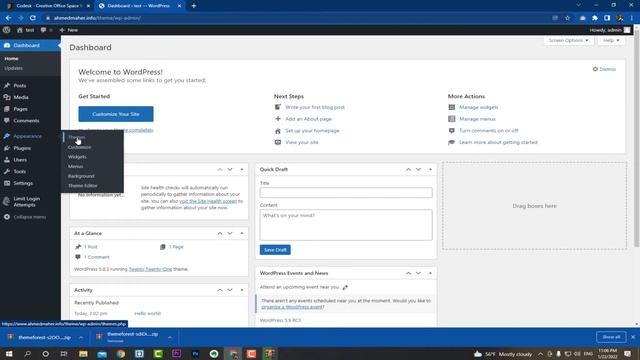Open the site home icon 'test'
This screenshot has width=640, height=360.
click(x=25, y=30)
